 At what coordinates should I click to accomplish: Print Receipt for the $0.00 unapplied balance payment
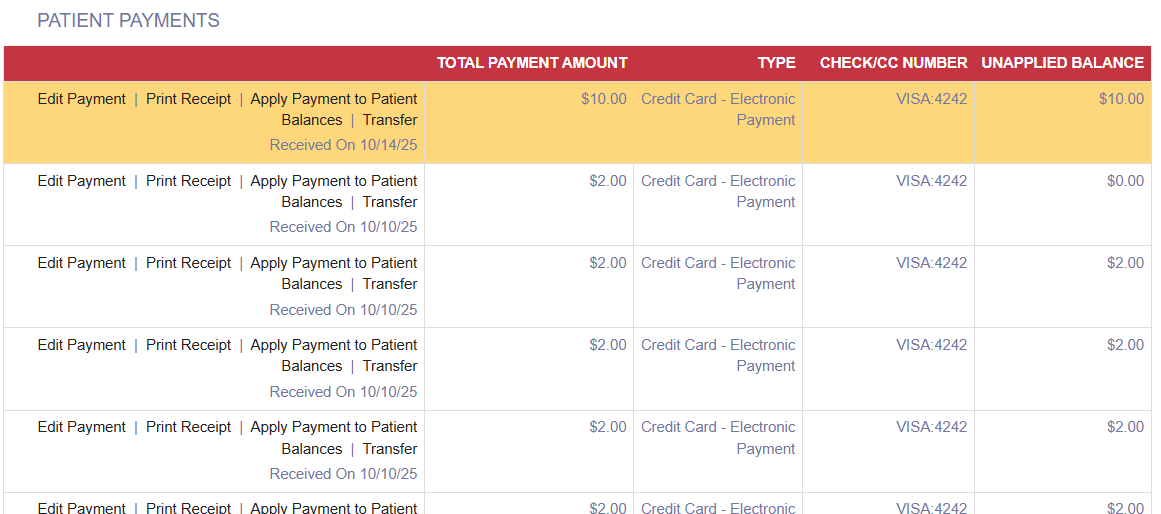(188, 181)
